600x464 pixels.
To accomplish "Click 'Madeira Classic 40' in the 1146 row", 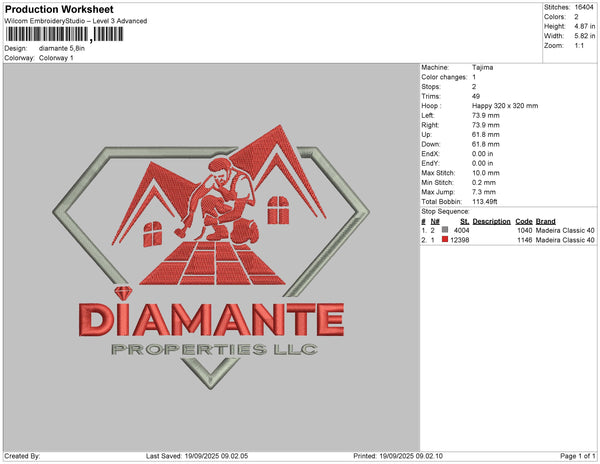I will point(565,240).
